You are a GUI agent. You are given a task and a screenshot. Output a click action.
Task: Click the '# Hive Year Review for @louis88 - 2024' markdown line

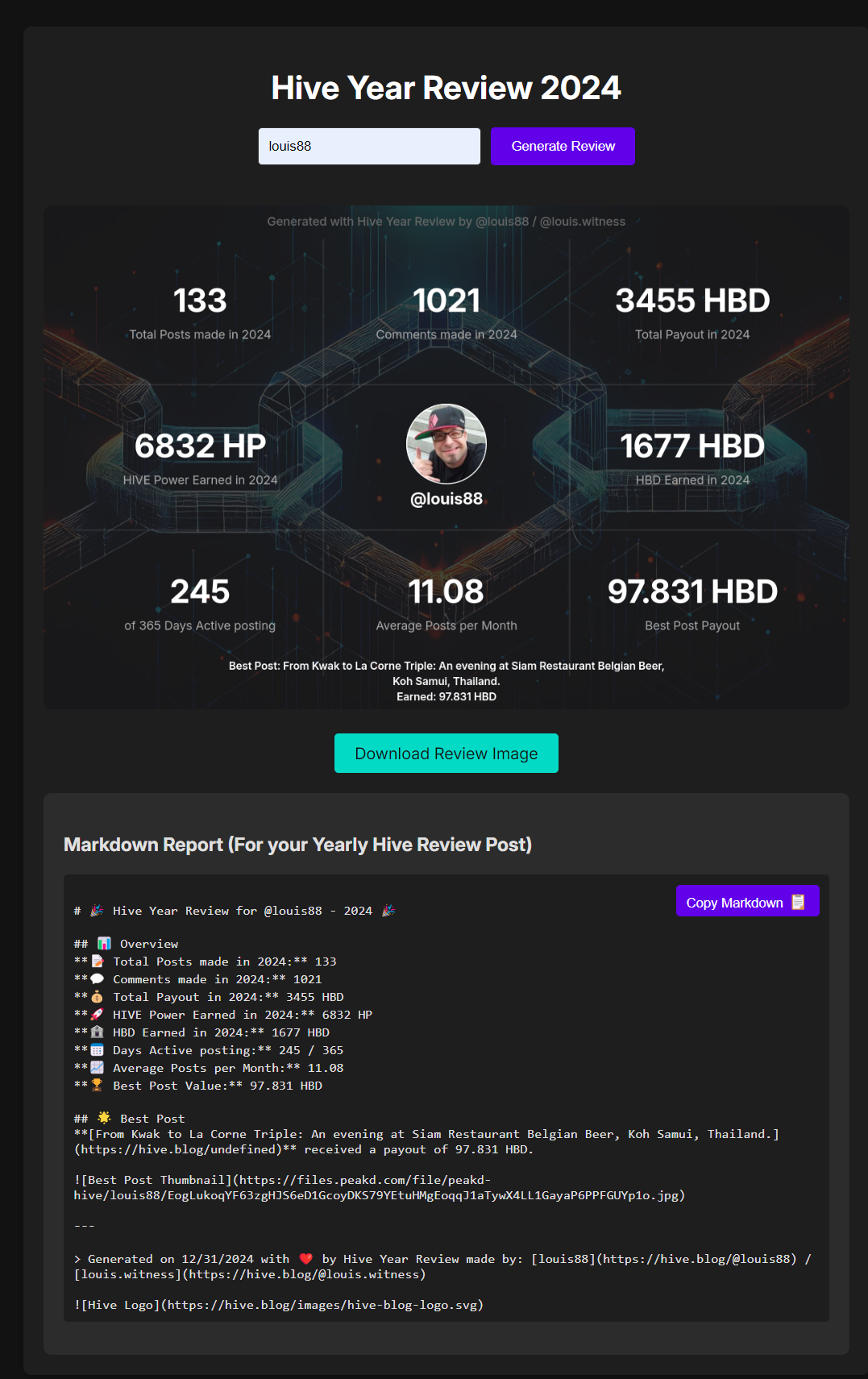click(x=235, y=911)
